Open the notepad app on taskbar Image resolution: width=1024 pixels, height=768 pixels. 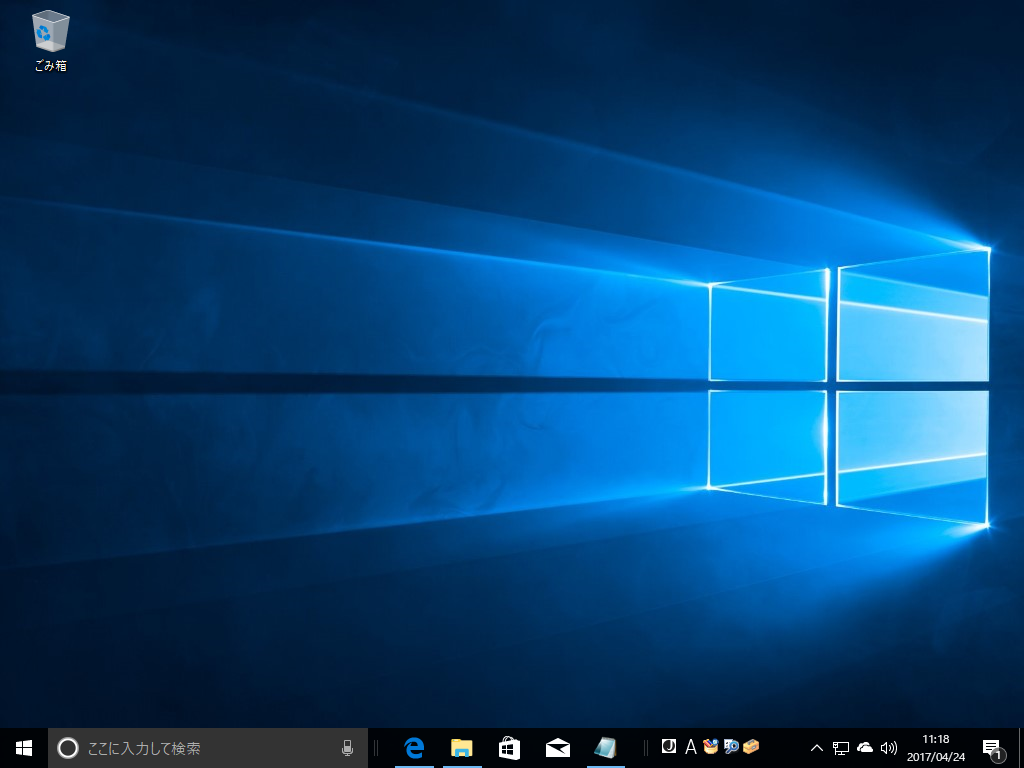coord(605,748)
